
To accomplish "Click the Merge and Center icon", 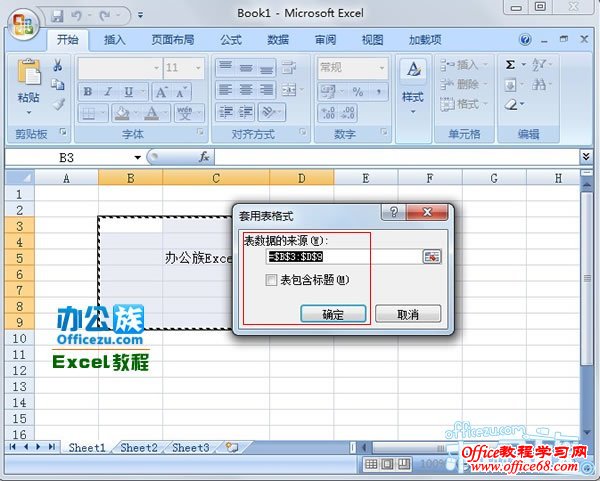I will click(x=289, y=90).
